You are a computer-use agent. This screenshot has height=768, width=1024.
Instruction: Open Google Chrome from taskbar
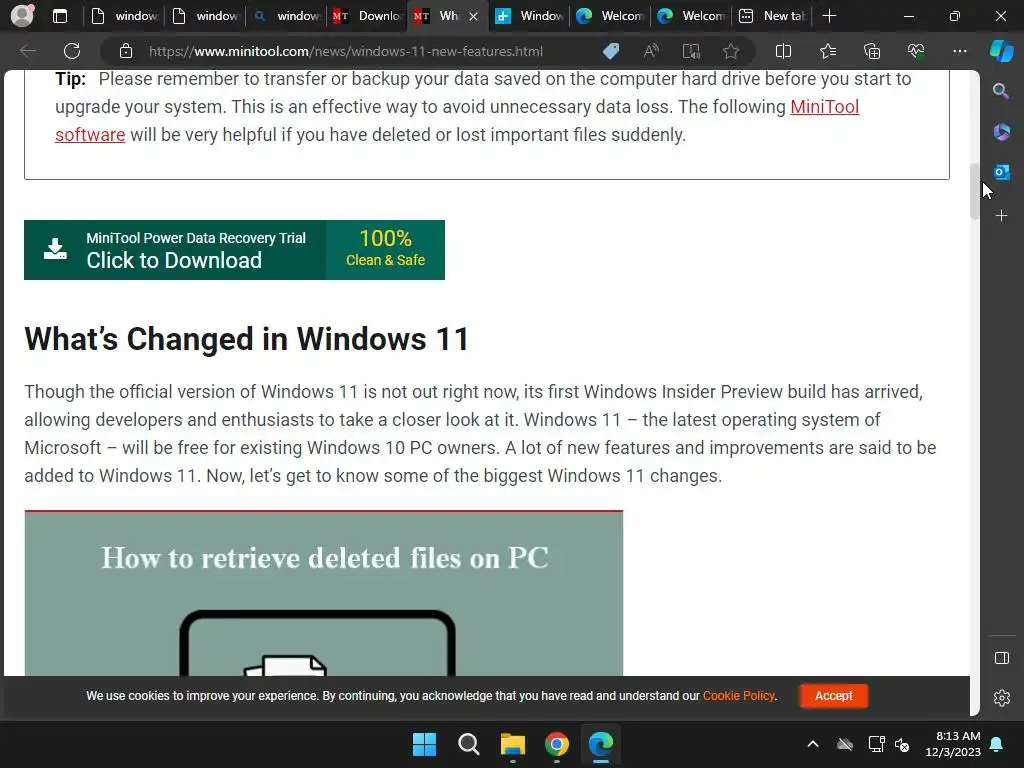pos(556,744)
